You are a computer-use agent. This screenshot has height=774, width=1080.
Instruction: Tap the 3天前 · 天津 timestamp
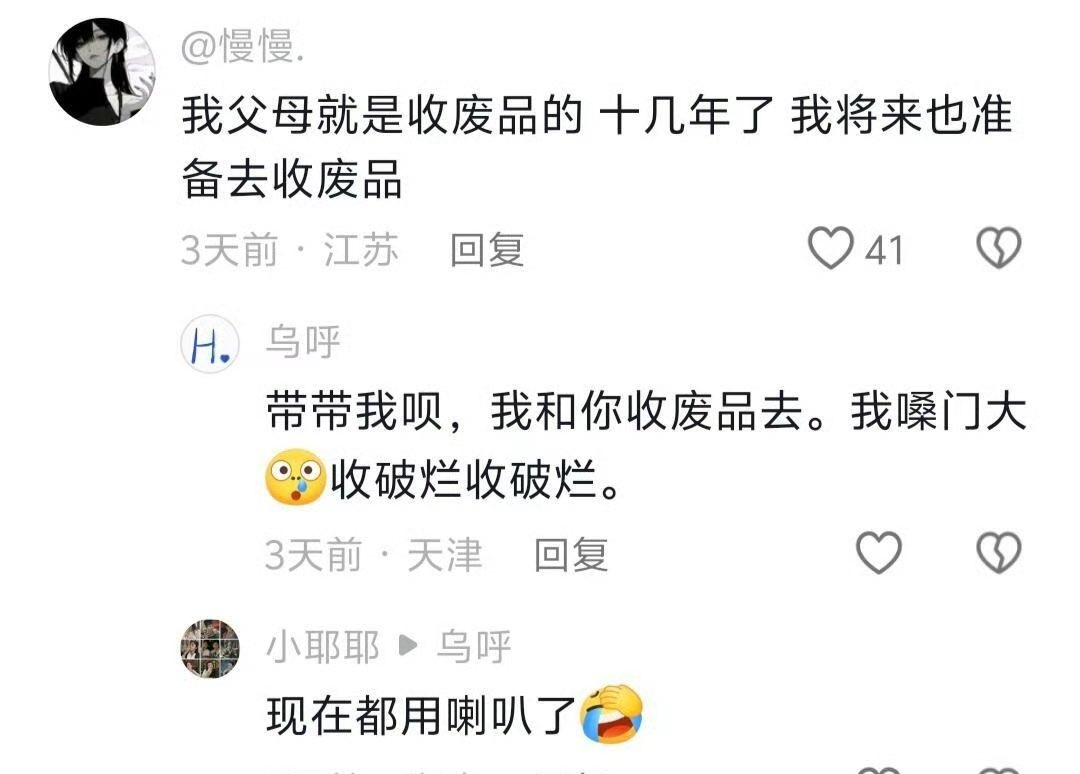point(373,555)
